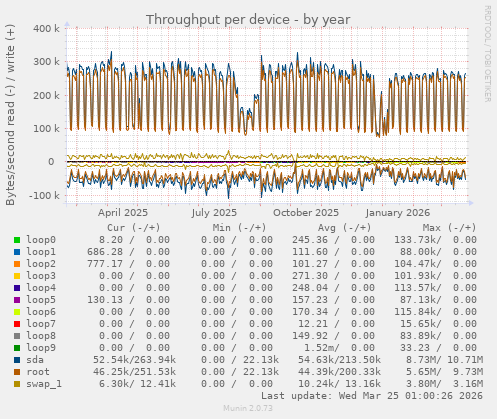Click the loop7 red legend swatch

(x=17, y=324)
